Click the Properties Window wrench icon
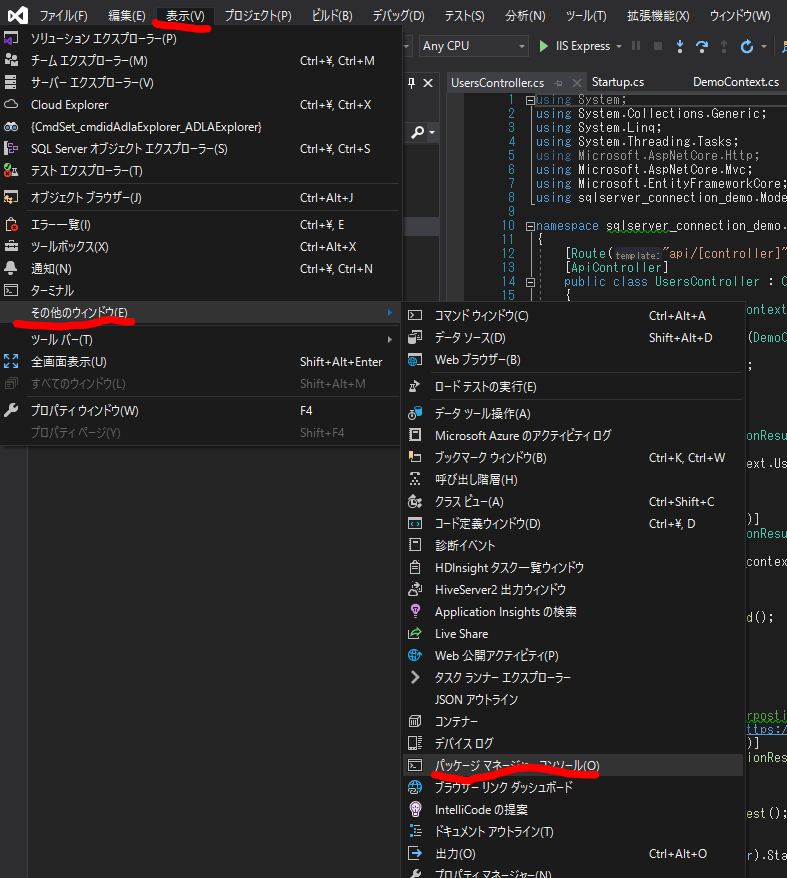The image size is (787, 878). [x=11, y=410]
